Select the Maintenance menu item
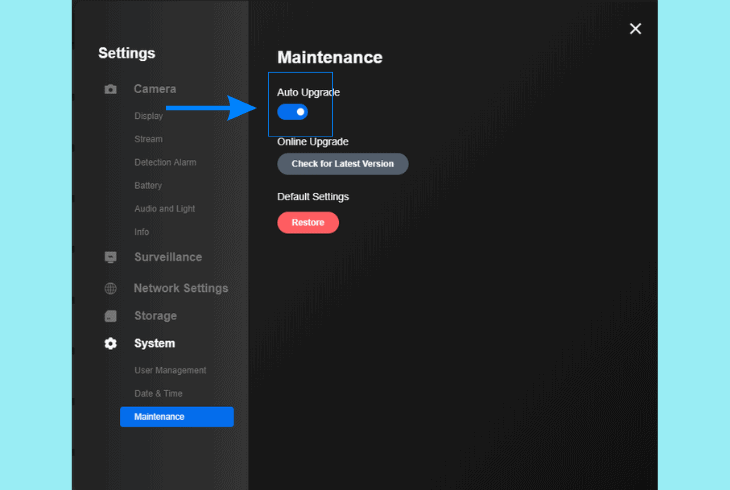This screenshot has width=730, height=490. click(177, 417)
